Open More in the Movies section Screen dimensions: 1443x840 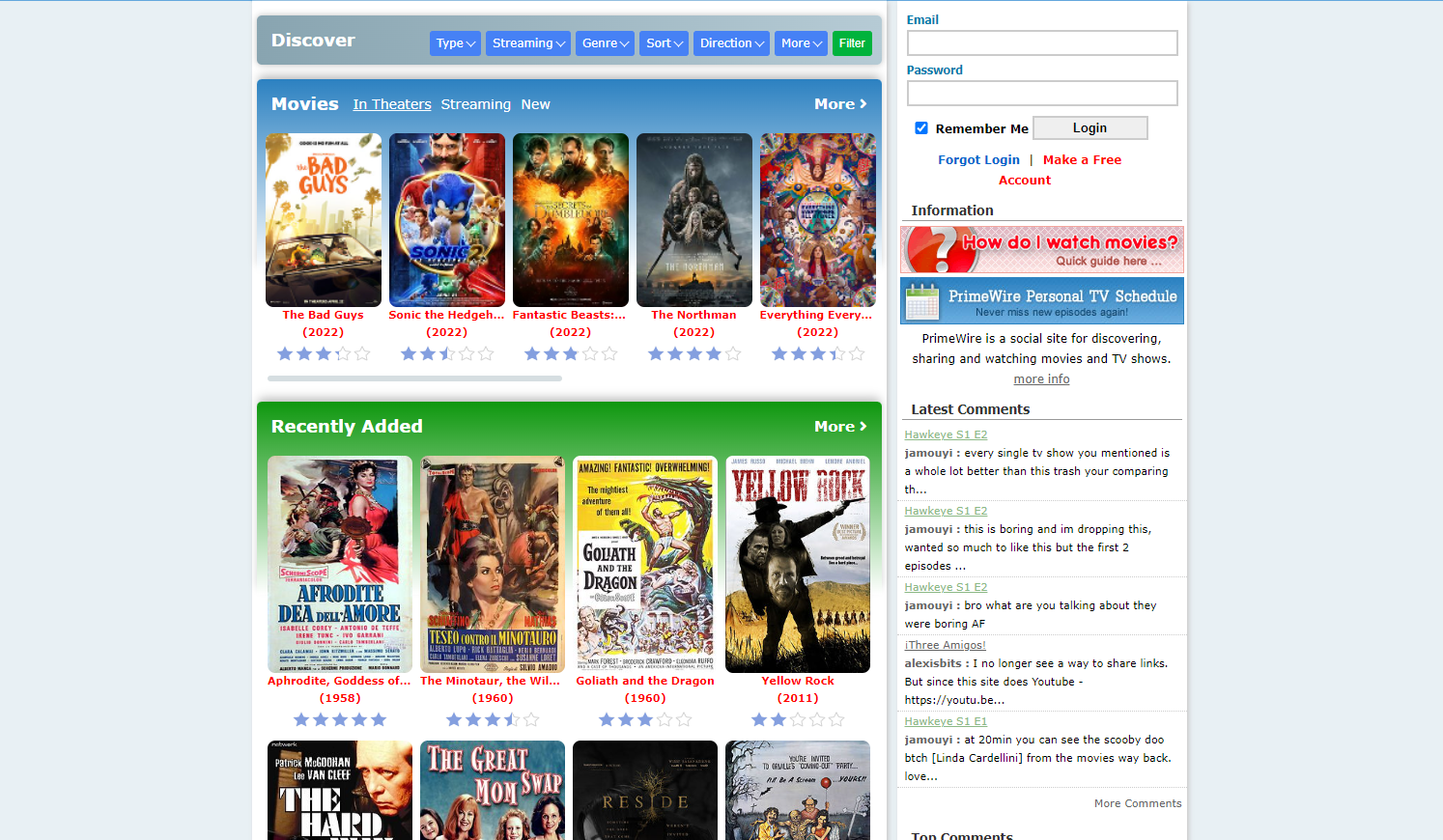tap(840, 104)
